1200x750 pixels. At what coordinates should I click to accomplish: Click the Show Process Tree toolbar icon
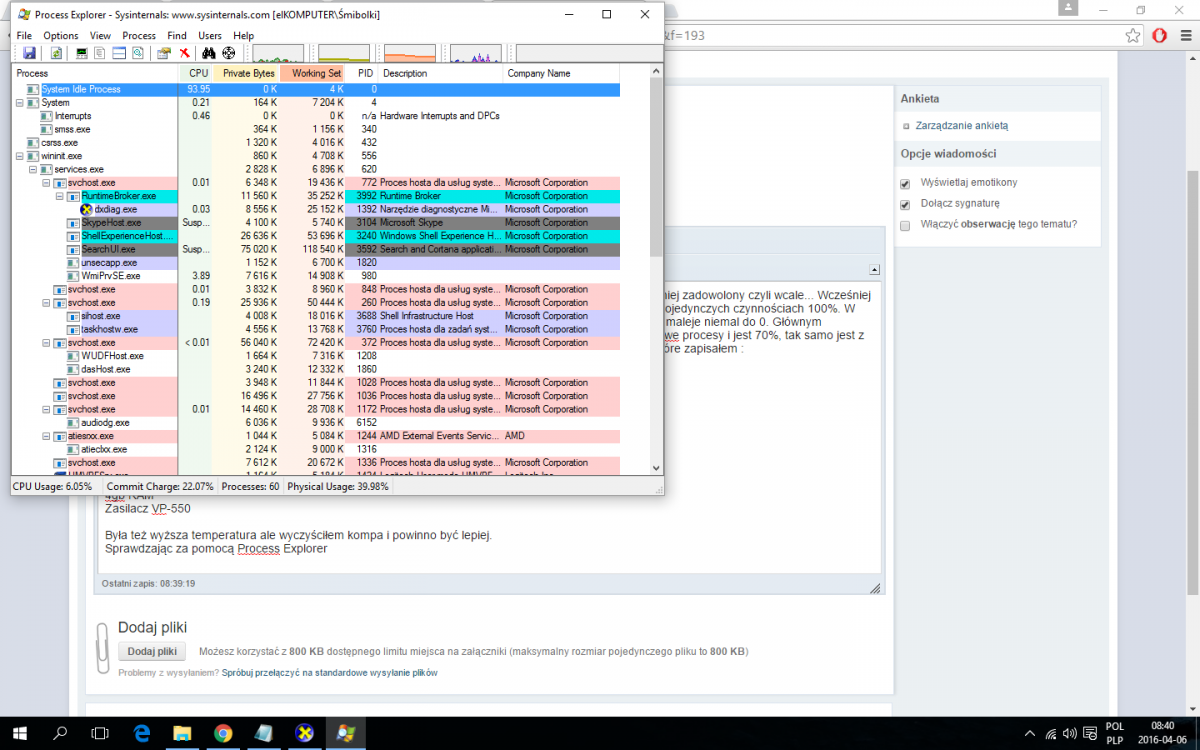tap(100, 53)
